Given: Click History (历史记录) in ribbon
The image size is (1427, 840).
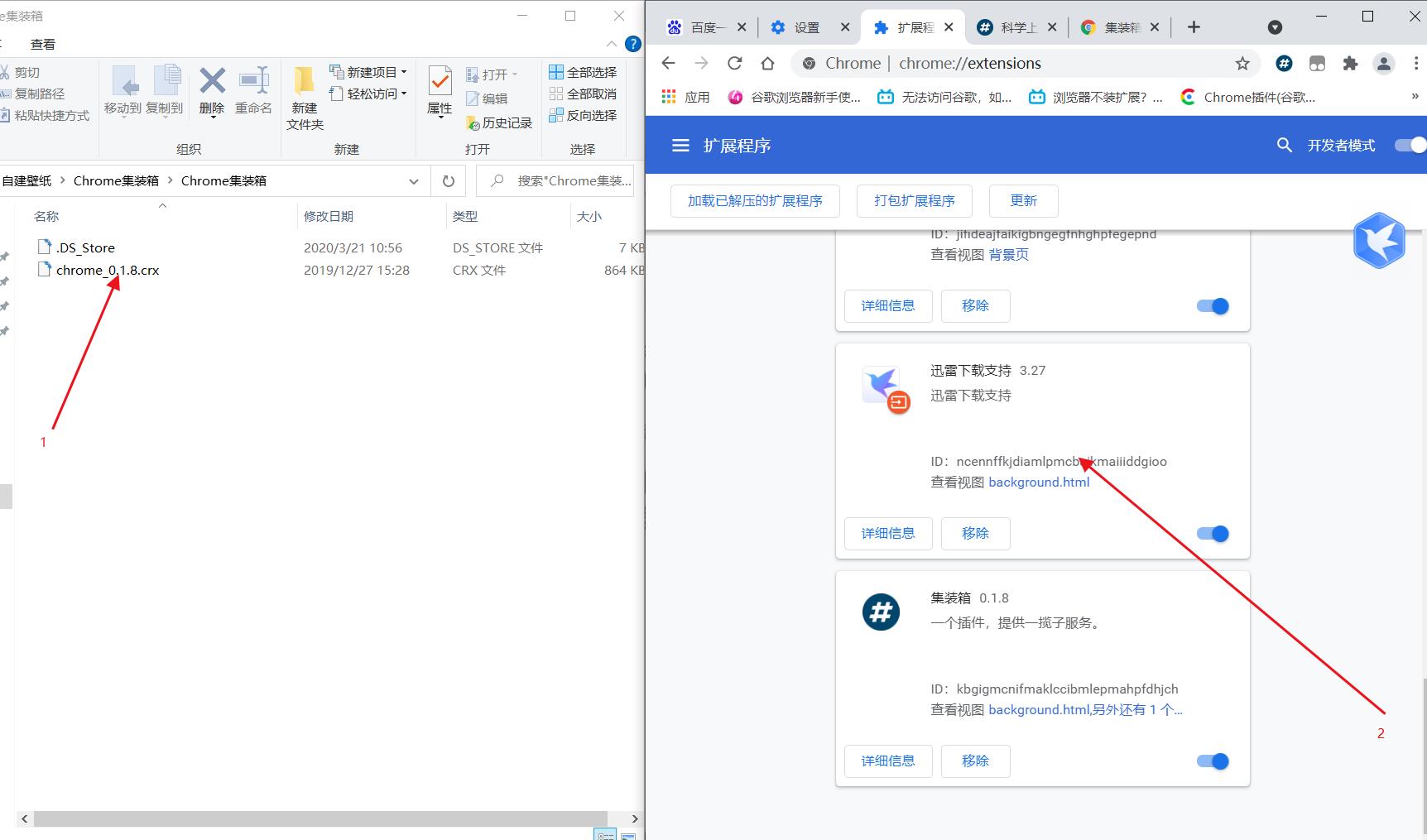Looking at the screenshot, I should pyautogui.click(x=499, y=122).
